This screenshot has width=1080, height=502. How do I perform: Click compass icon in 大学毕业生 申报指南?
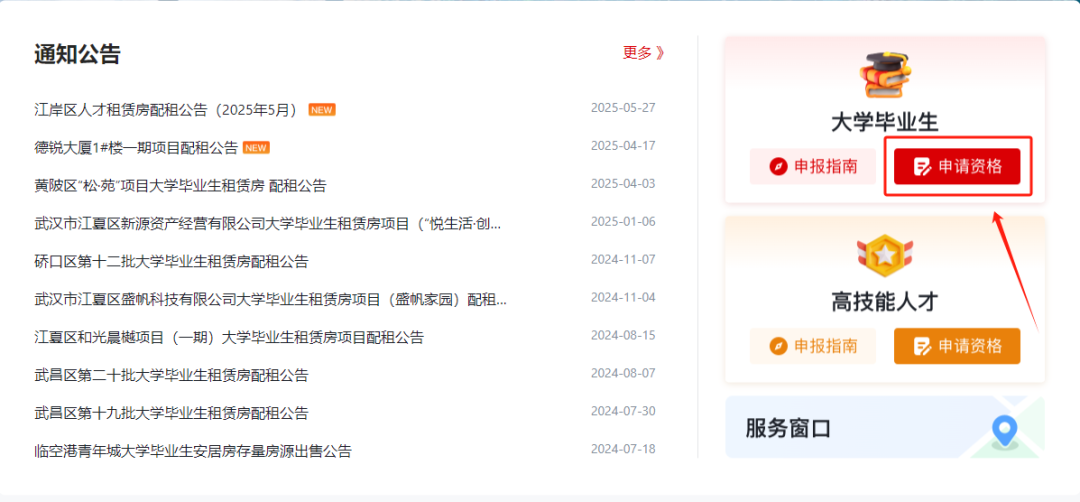pos(778,167)
